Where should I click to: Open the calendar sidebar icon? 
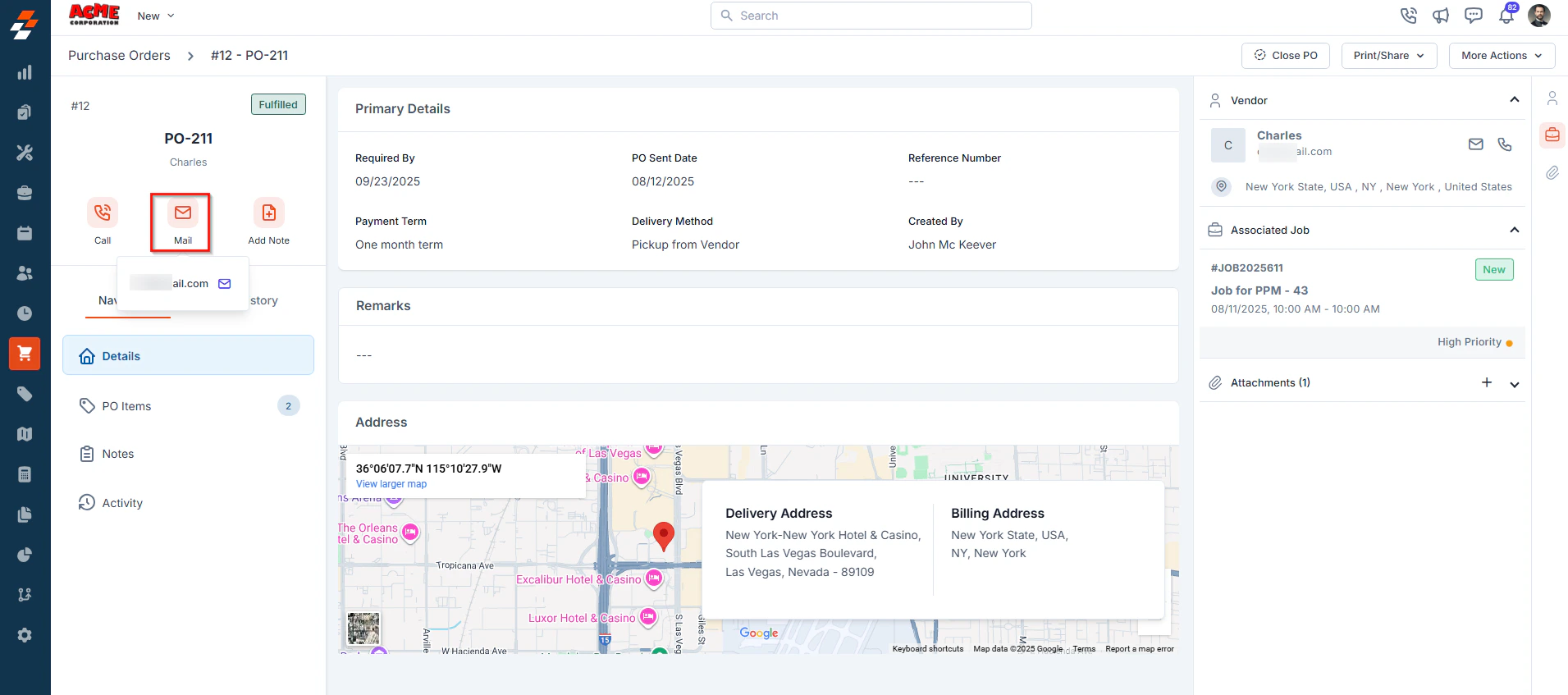(x=25, y=233)
